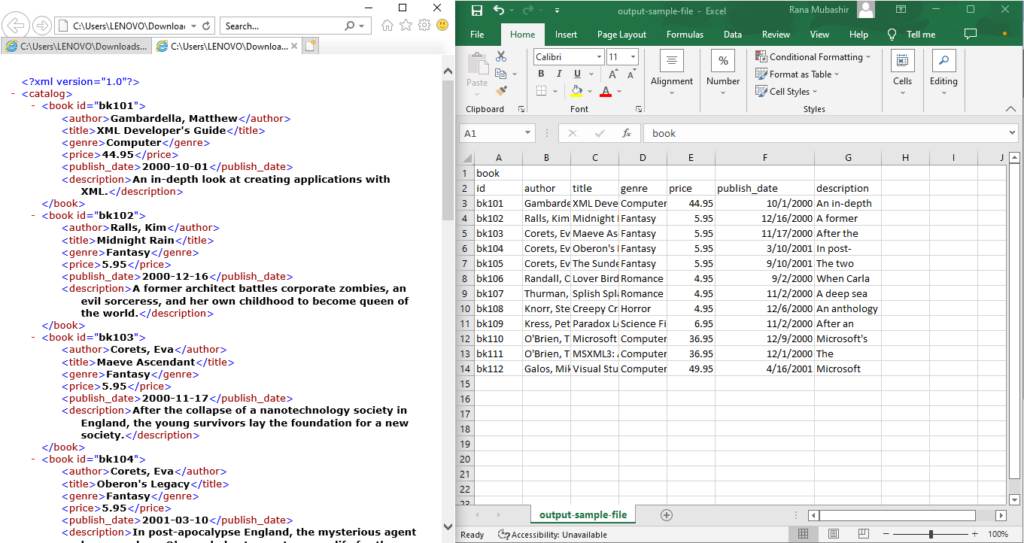Open the File menu in Excel
The width and height of the screenshot is (1024, 543).
(477, 35)
